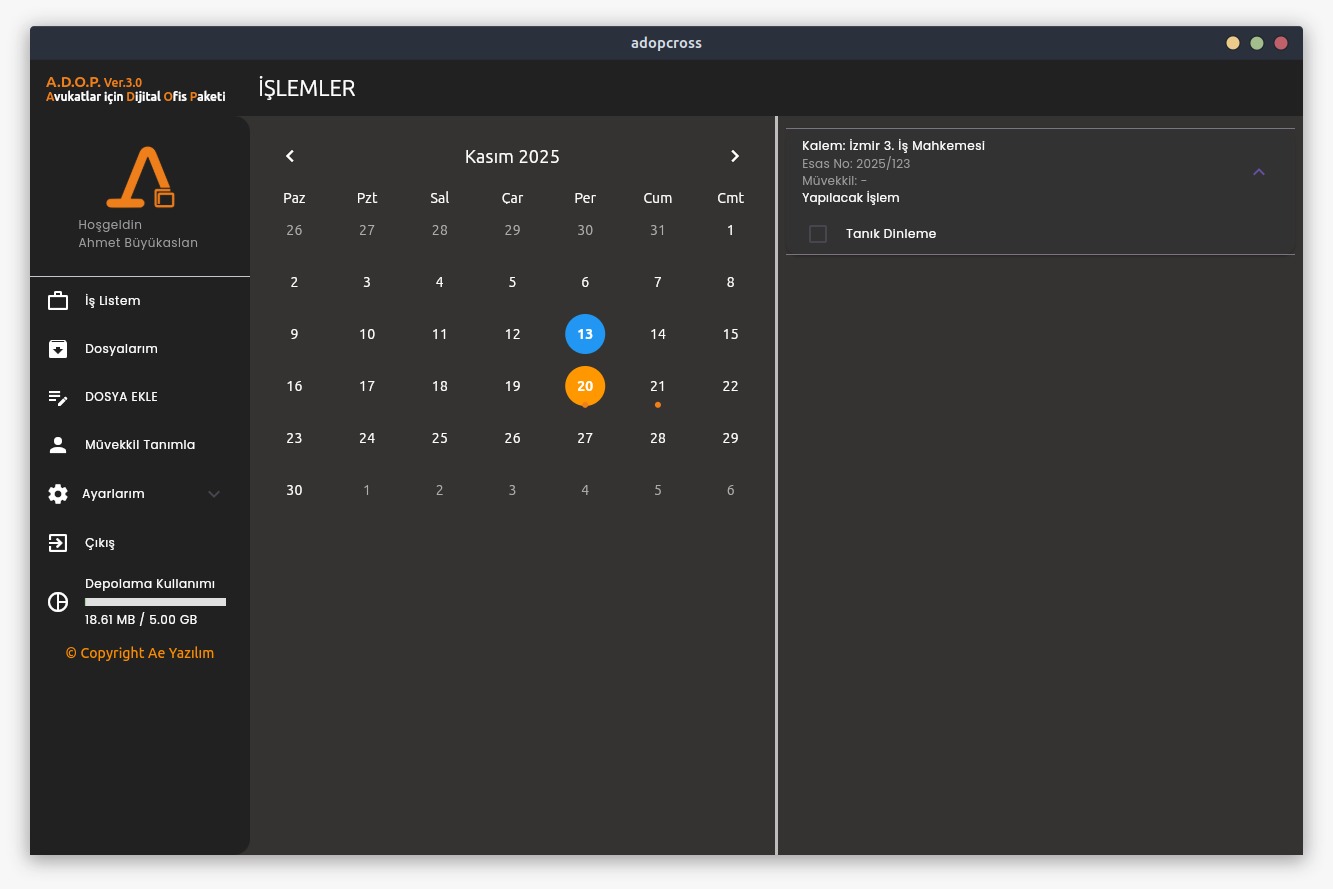Expand the Ayarlarım submenu chevron

[214, 494]
